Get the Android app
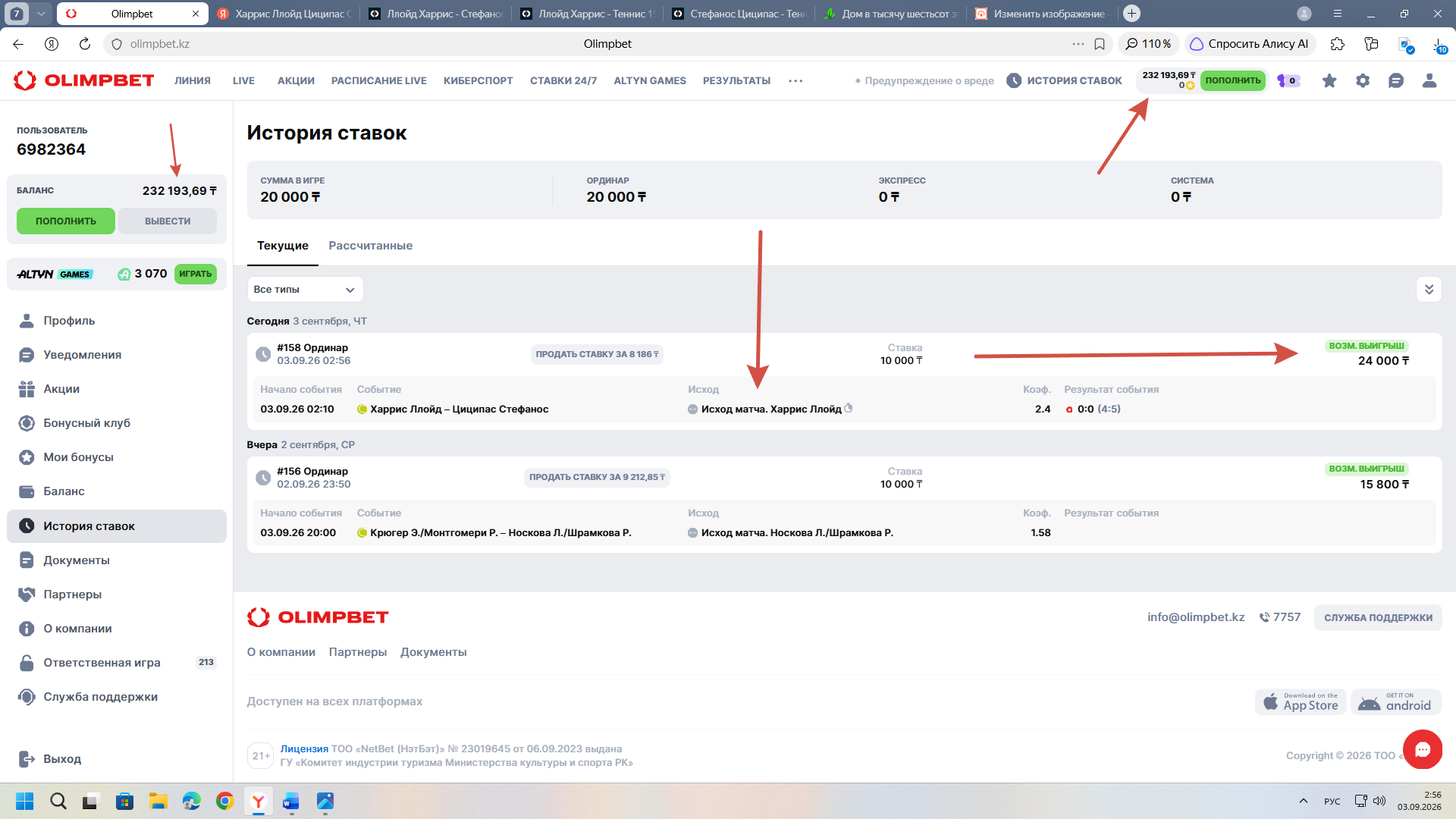The image size is (1456, 819). point(1396,702)
